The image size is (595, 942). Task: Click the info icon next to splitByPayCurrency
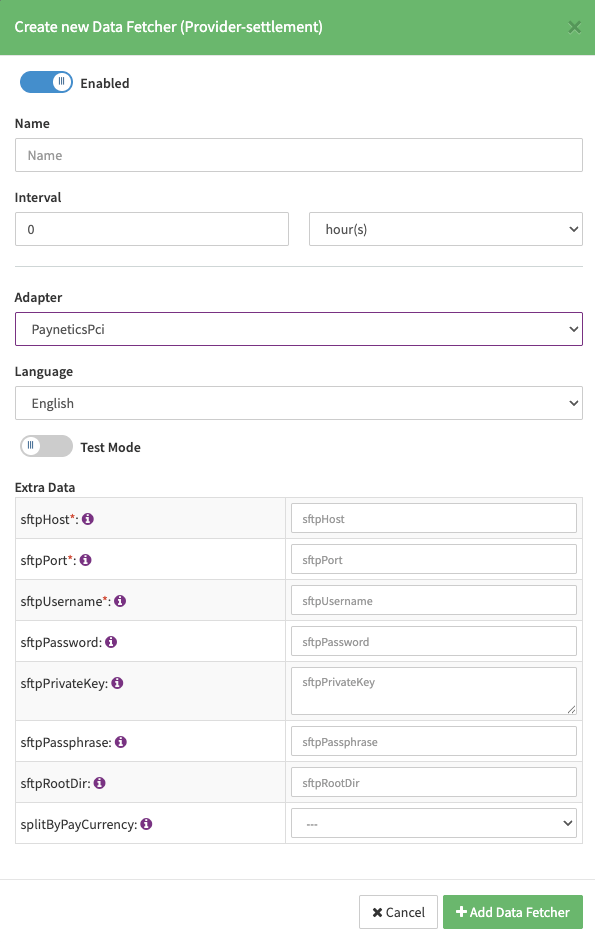[x=146, y=824]
